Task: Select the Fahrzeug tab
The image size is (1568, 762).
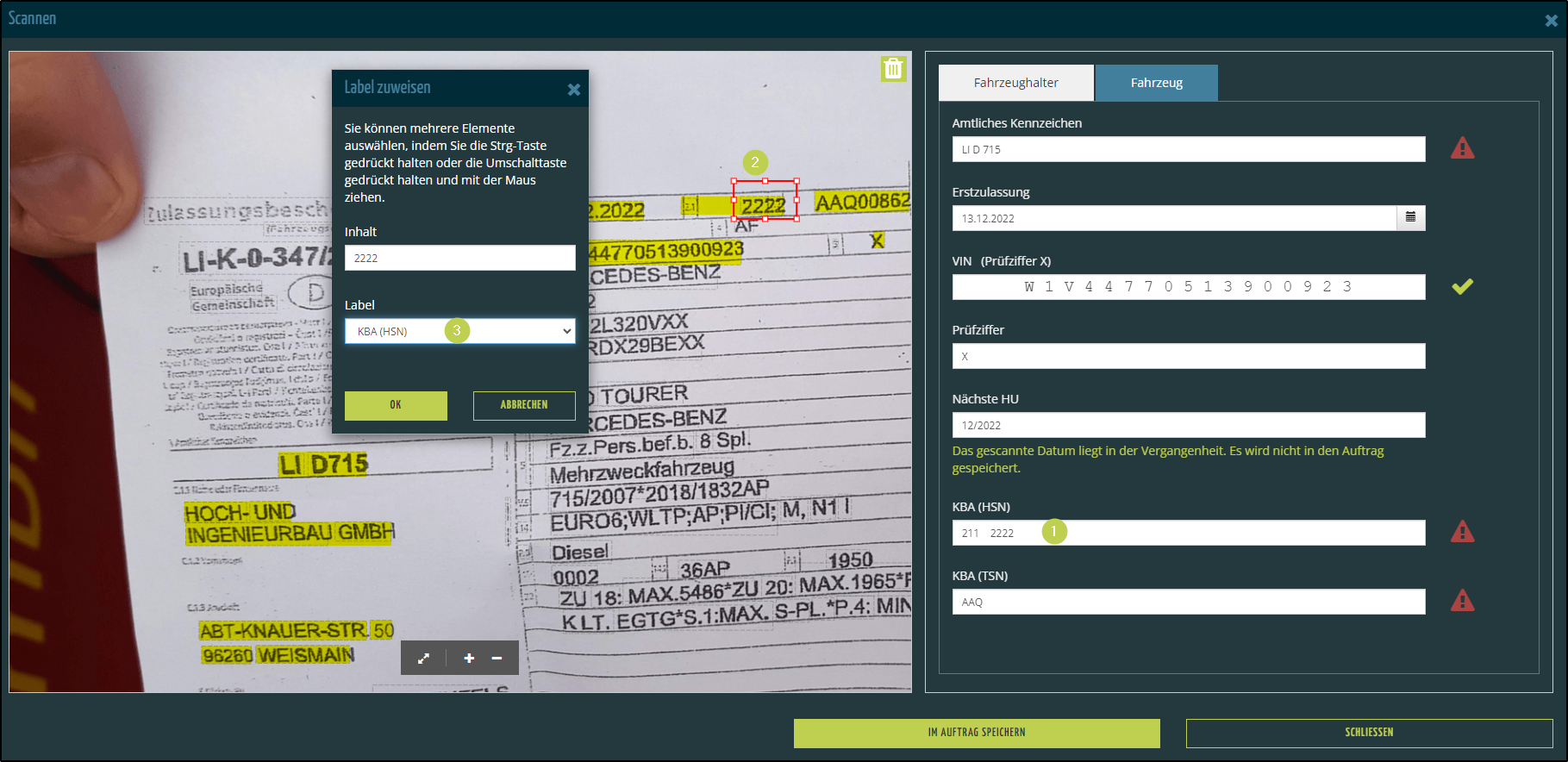Action: [x=1156, y=83]
